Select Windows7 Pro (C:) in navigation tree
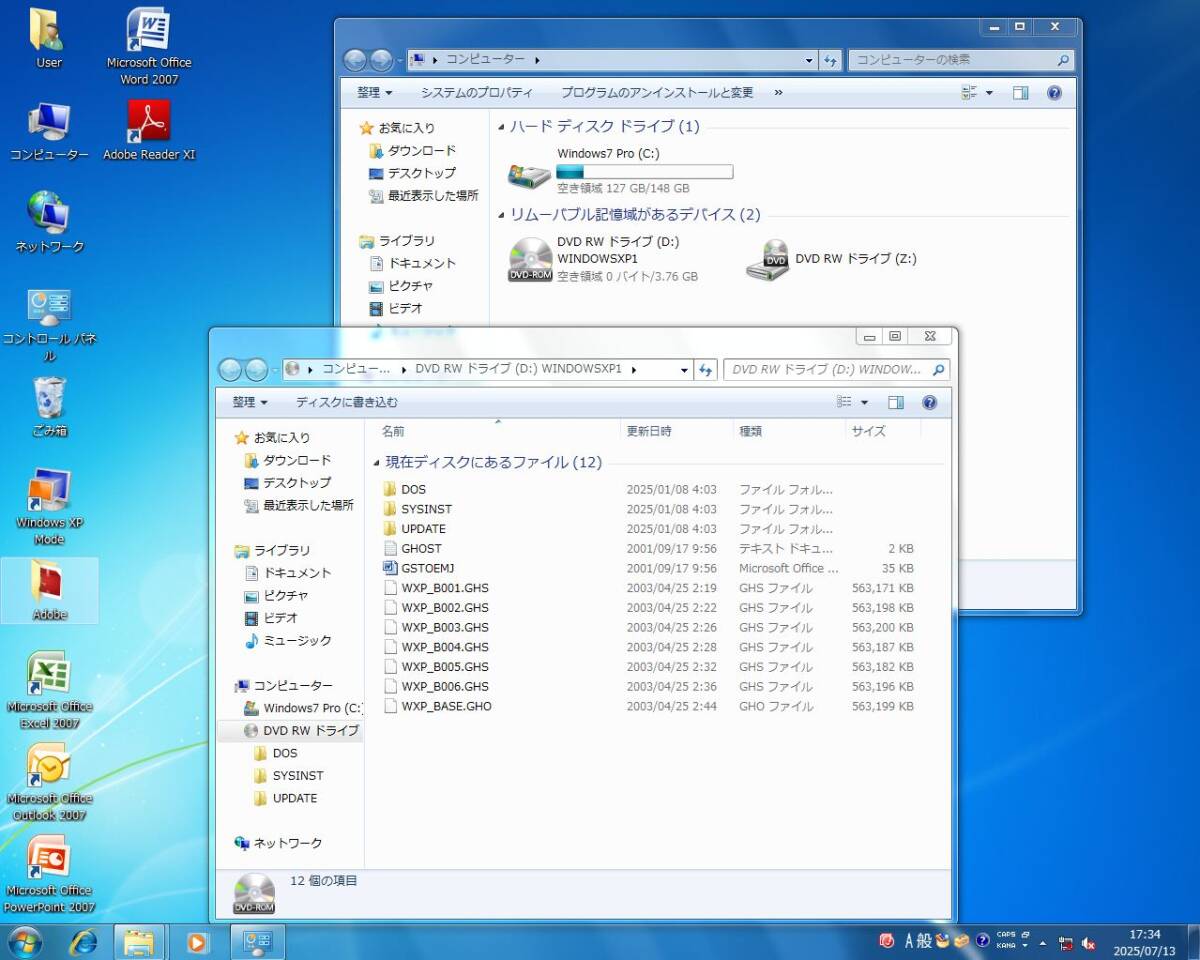This screenshot has width=1200, height=960. tap(302, 708)
